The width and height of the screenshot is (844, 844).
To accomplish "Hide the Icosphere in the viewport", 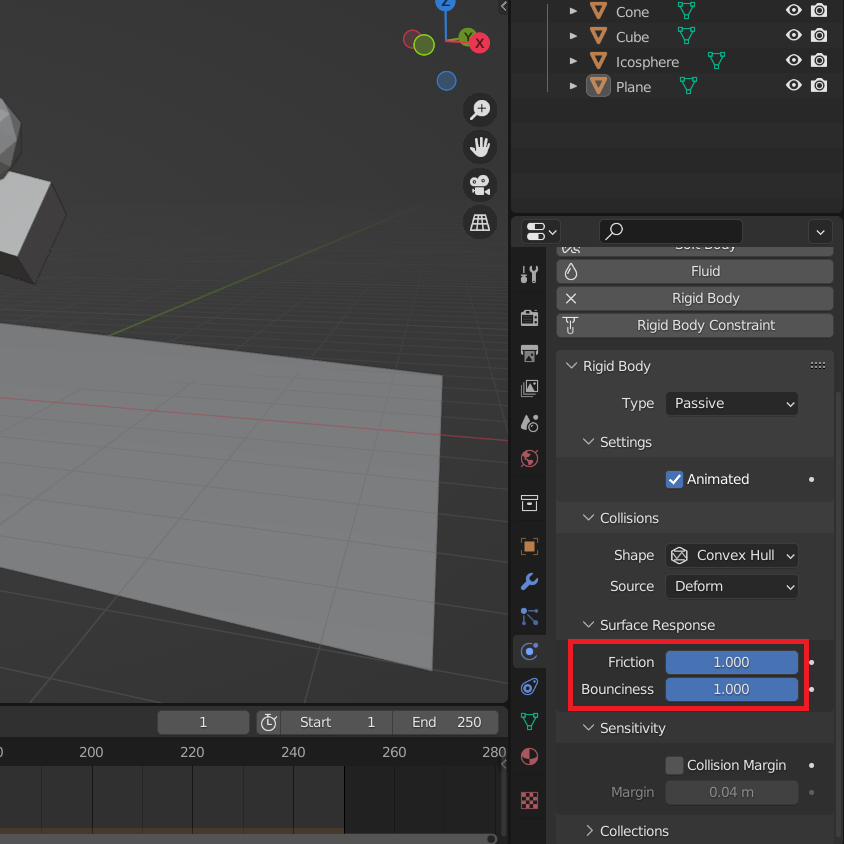I will (794, 61).
